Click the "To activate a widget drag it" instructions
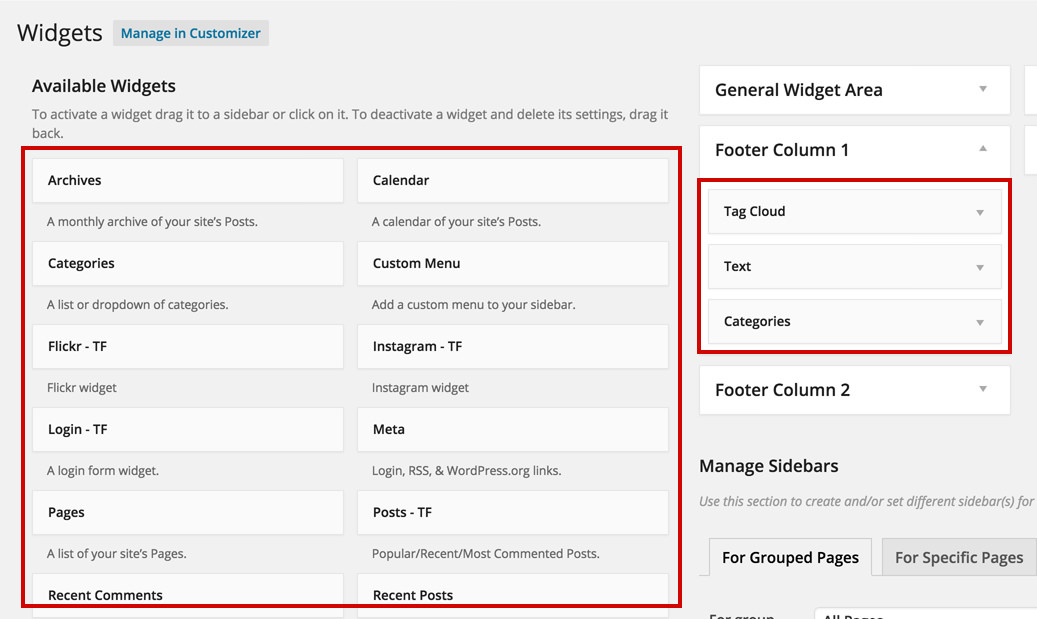 coord(350,124)
